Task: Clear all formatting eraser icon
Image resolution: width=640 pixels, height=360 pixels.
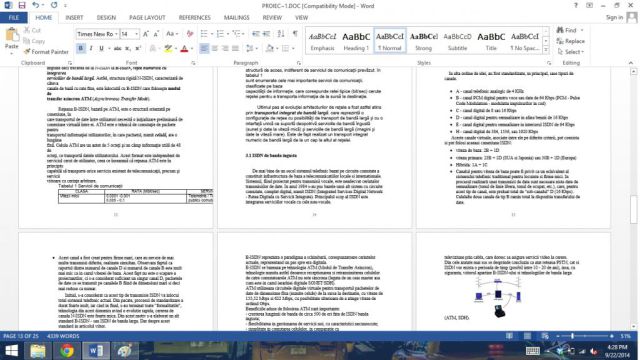Action: 190,34
